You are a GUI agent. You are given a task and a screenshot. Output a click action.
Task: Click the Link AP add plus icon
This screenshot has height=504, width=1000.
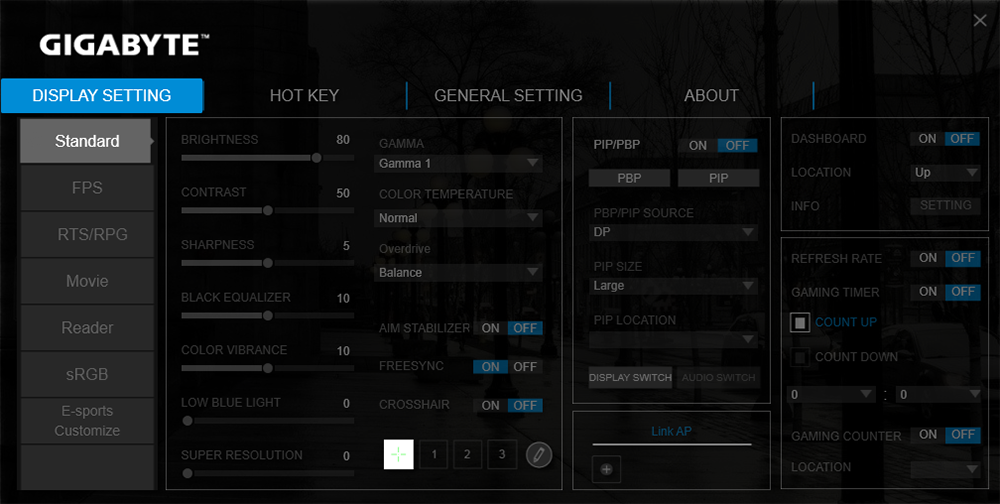click(607, 468)
